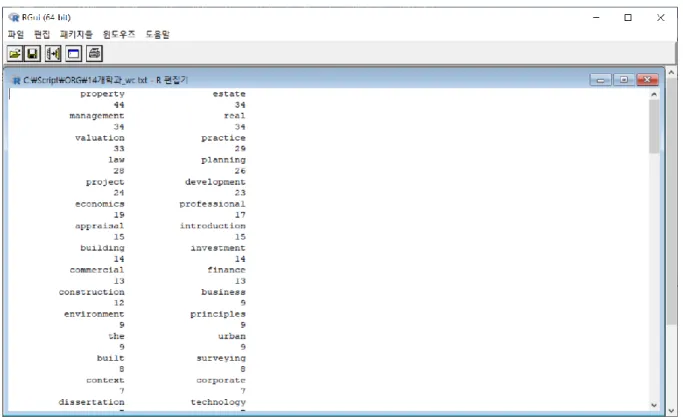
Task: Click the word 'practice'
Action: point(223,138)
